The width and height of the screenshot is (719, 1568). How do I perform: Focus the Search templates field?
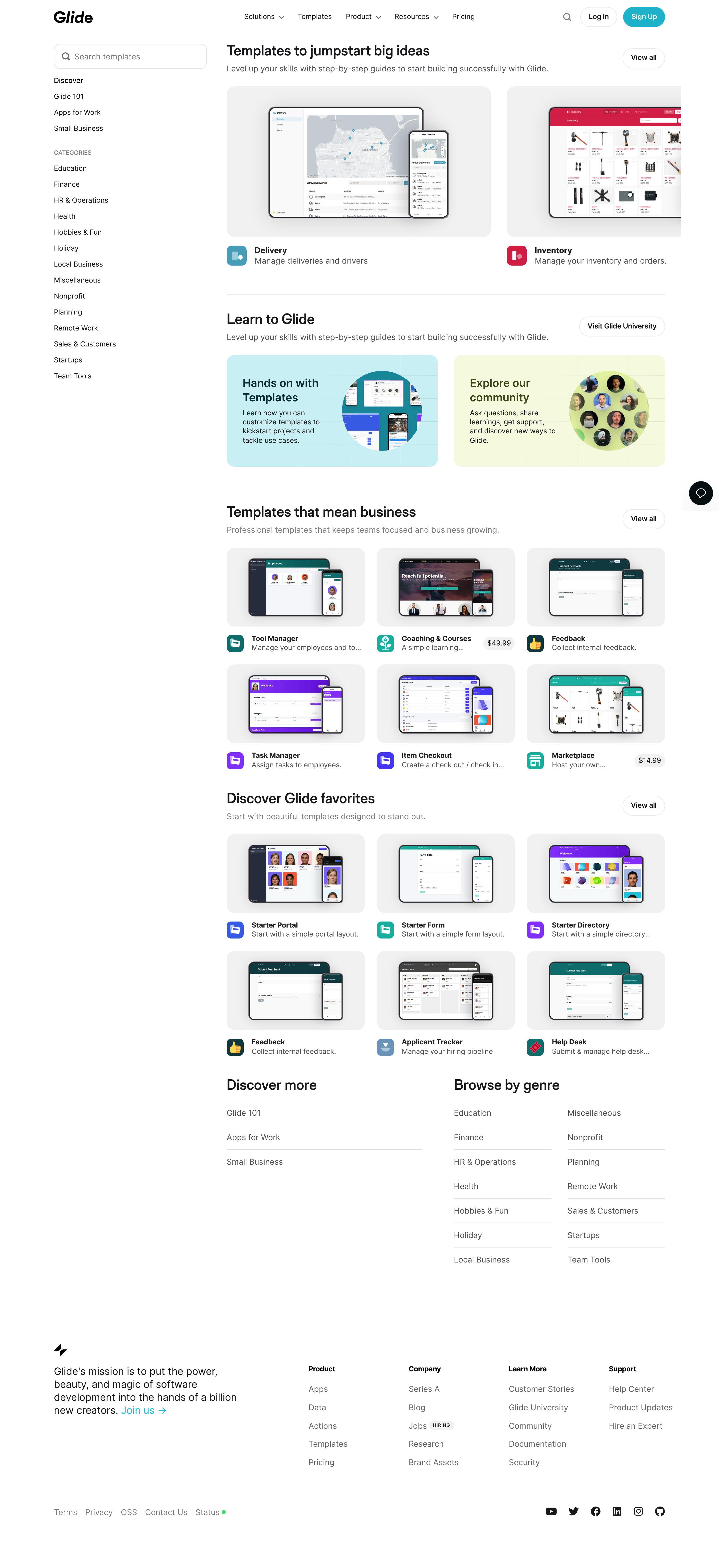coord(130,57)
